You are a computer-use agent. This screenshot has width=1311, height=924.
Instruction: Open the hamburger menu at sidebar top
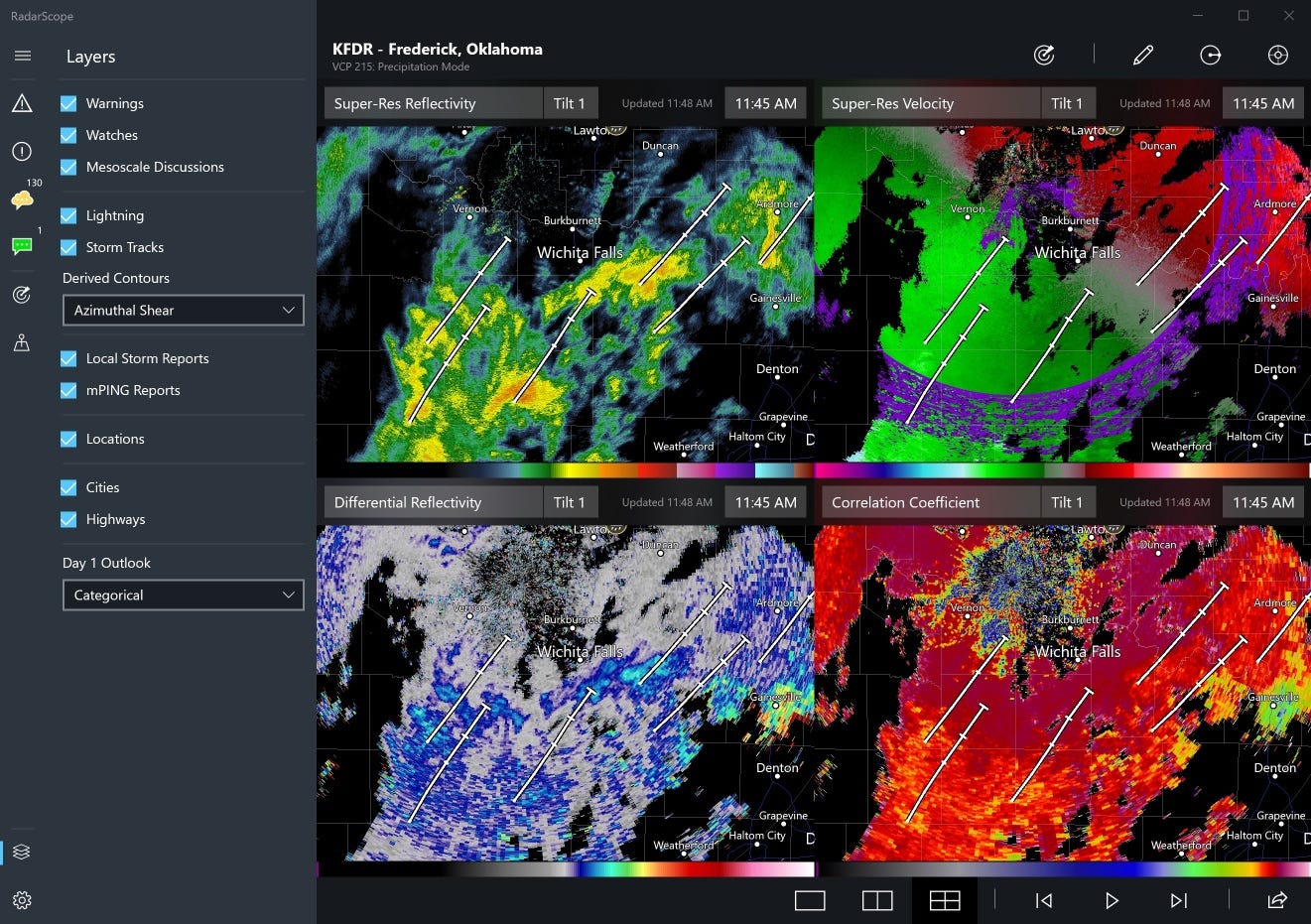[x=22, y=56]
